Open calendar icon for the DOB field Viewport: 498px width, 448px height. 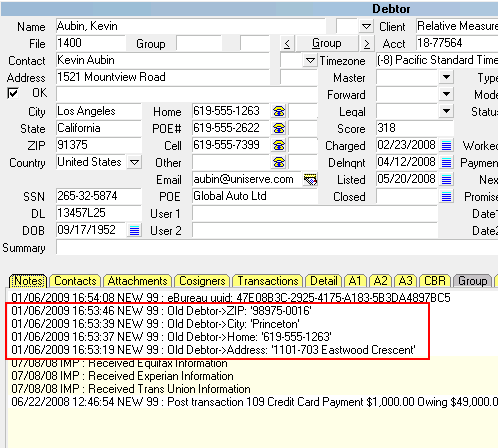[134, 230]
